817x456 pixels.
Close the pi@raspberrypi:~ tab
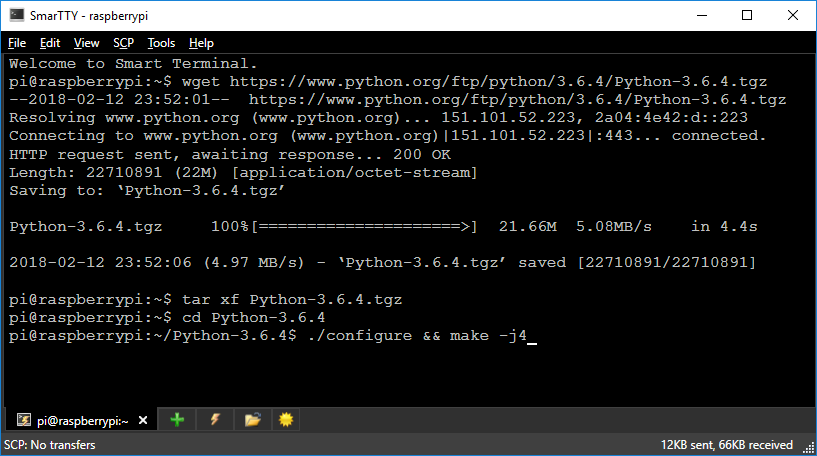click(143, 420)
